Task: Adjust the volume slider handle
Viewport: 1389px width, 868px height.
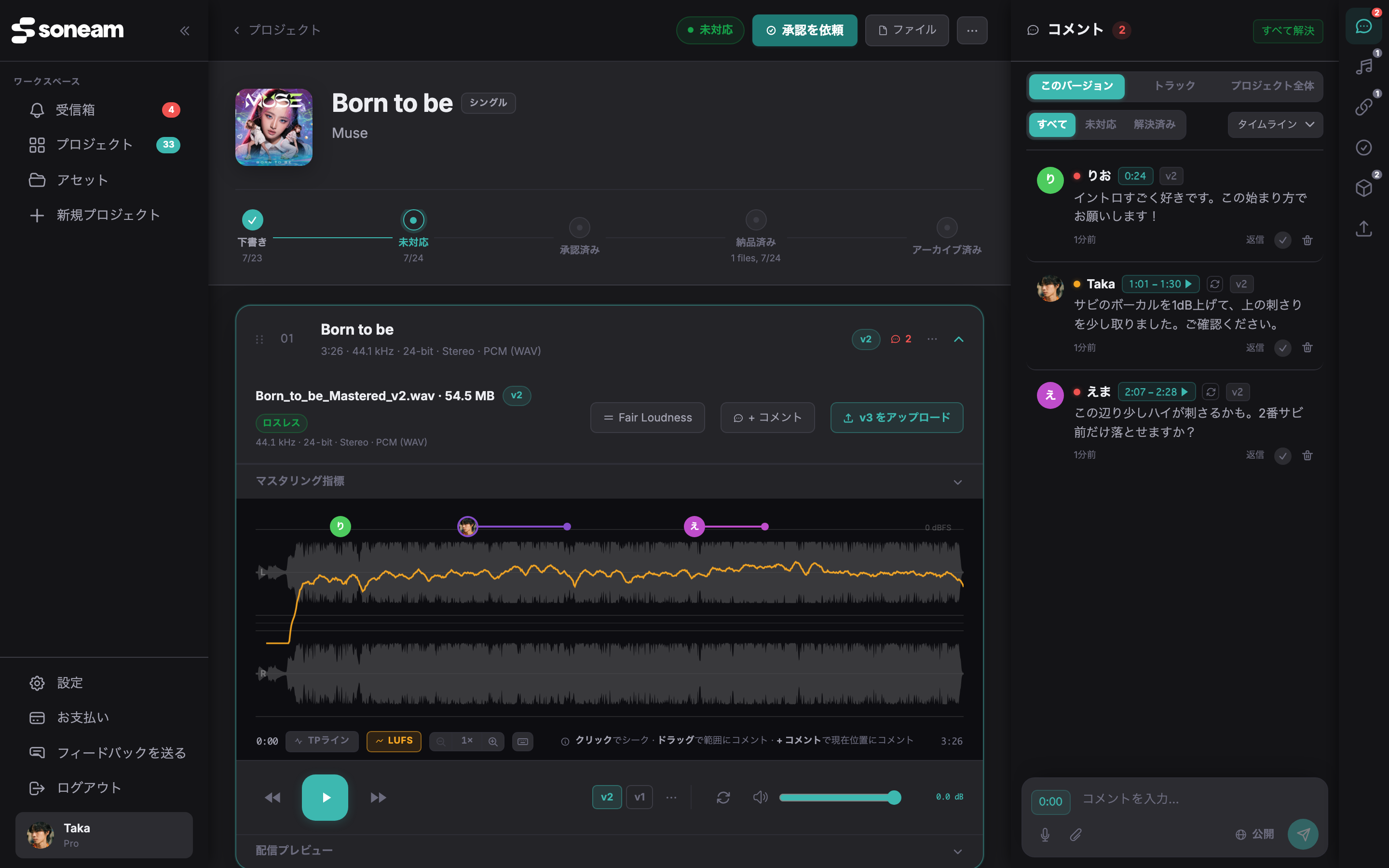Action: 894,798
